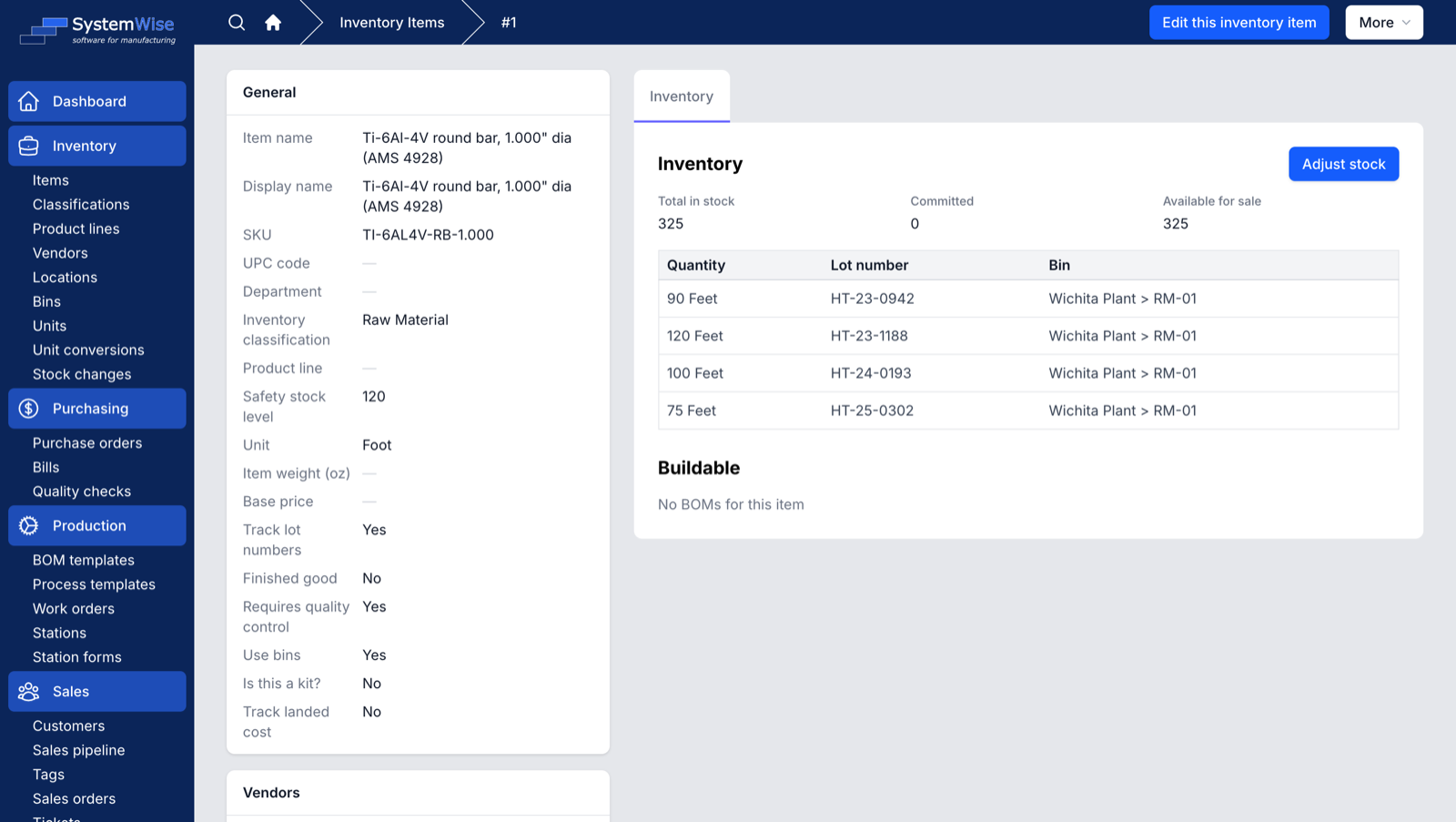
Task: Click the Dashboard house icon in sidebar
Action: click(x=29, y=101)
